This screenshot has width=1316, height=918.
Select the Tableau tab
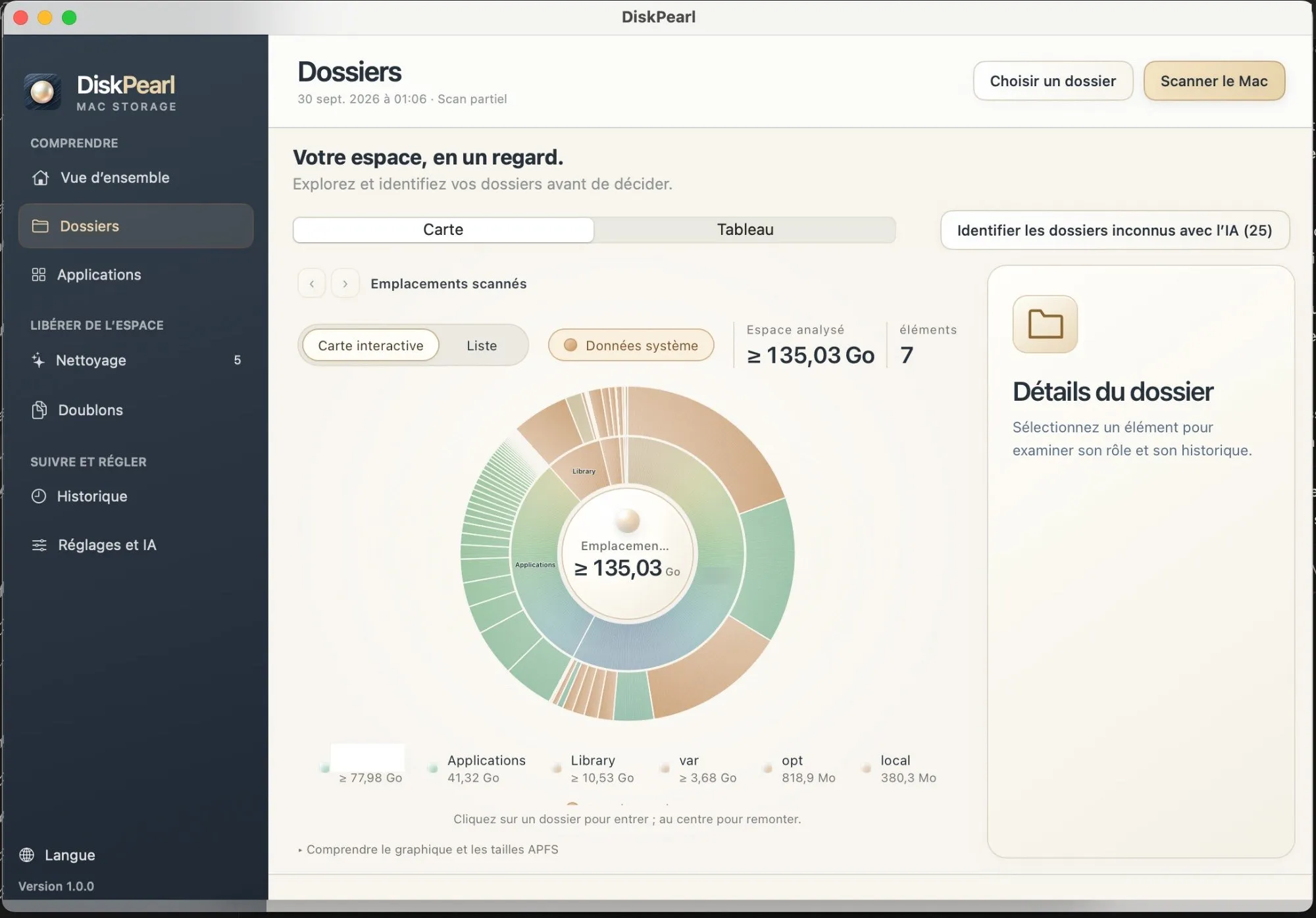tap(745, 230)
